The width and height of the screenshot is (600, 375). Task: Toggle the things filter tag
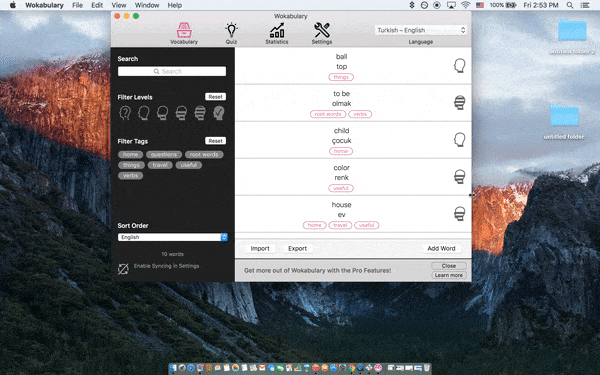131,165
